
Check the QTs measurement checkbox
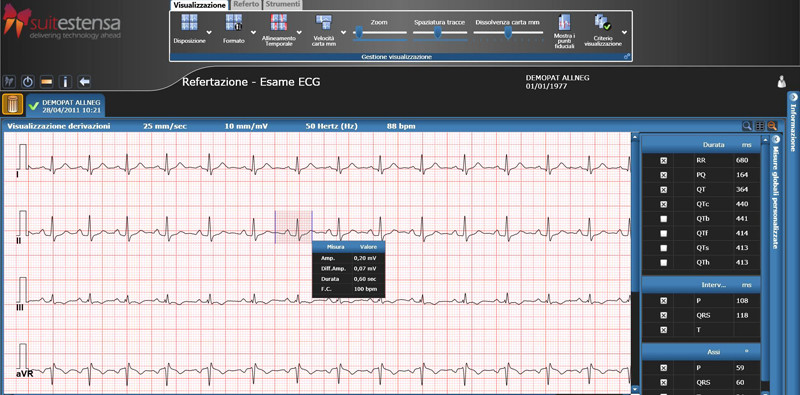click(x=663, y=248)
